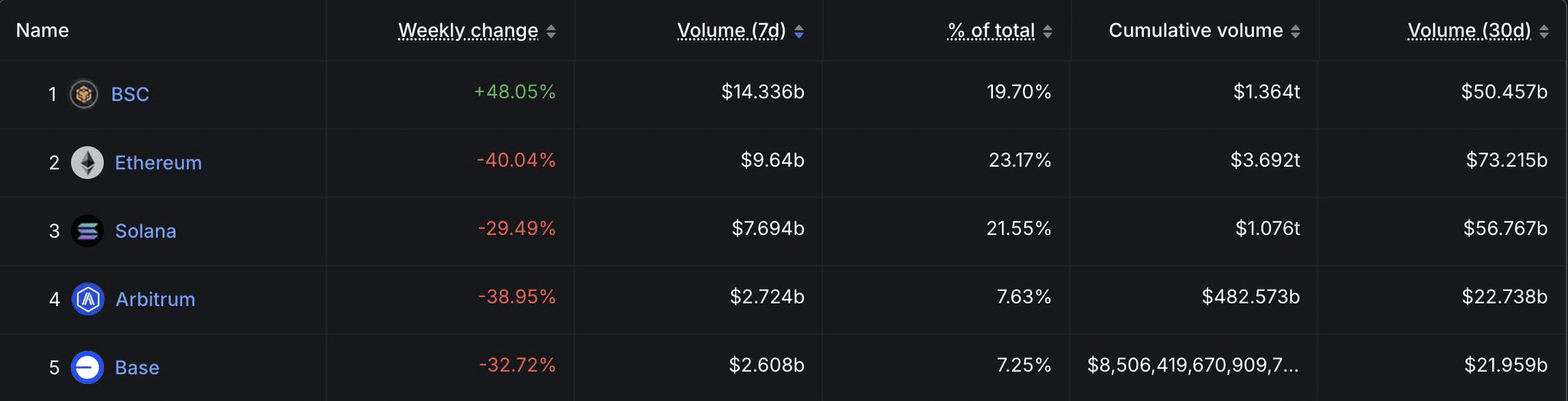Open the Solana chain link
Screen dimensions: 1568x401
(x=145, y=230)
